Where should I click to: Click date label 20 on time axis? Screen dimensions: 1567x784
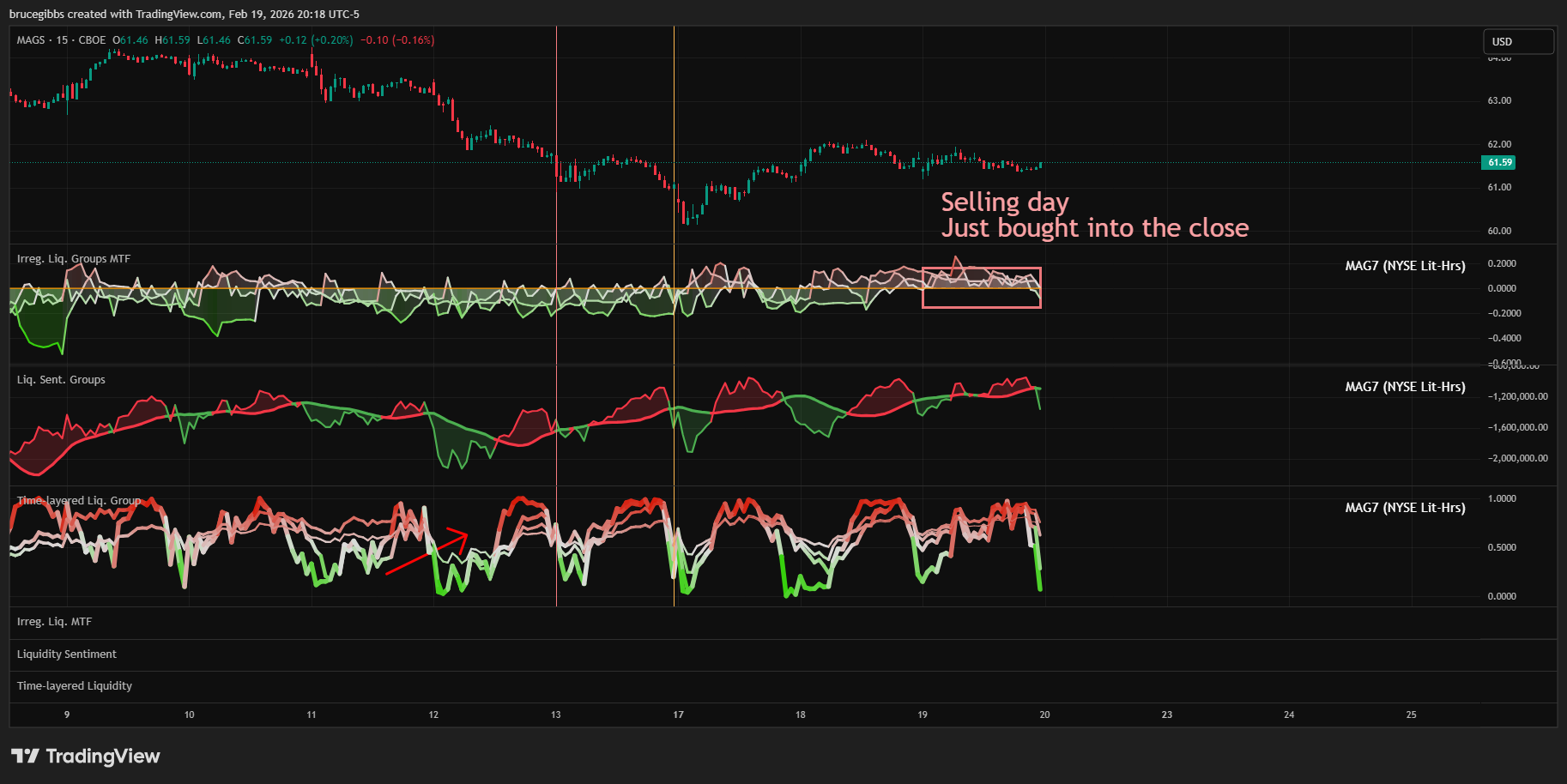point(1044,715)
